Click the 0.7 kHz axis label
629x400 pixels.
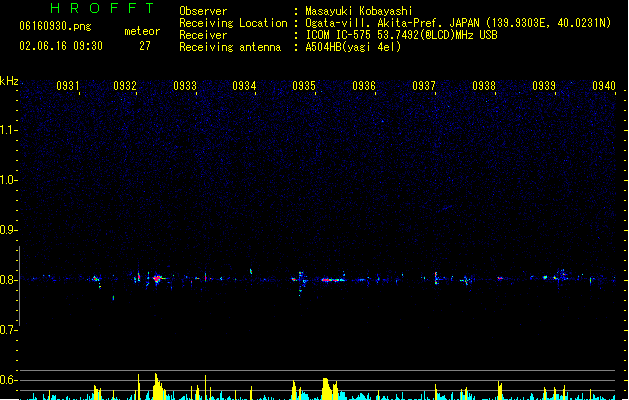(x=8, y=330)
